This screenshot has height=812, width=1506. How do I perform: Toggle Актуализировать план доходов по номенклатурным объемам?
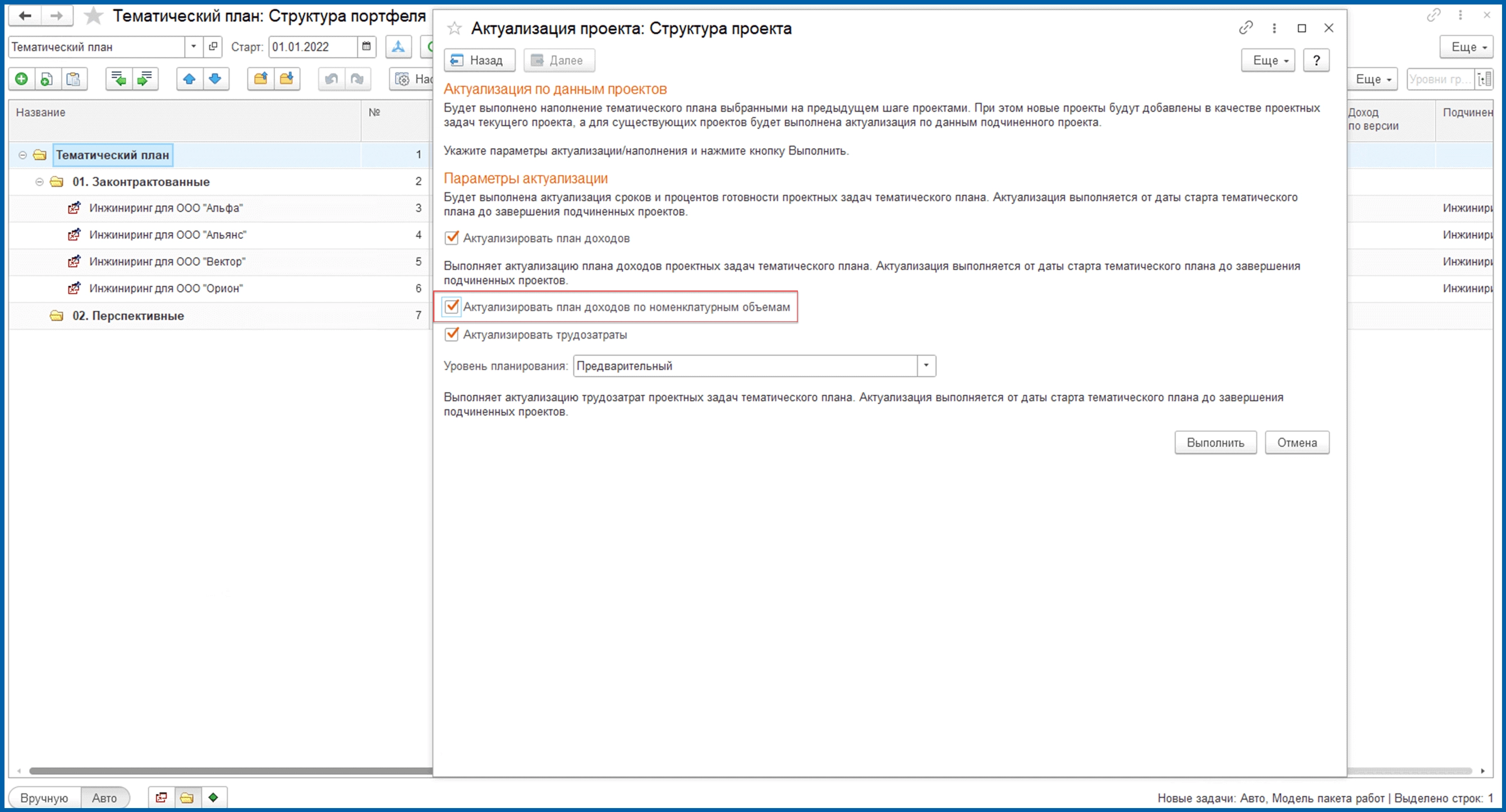pyautogui.click(x=451, y=307)
